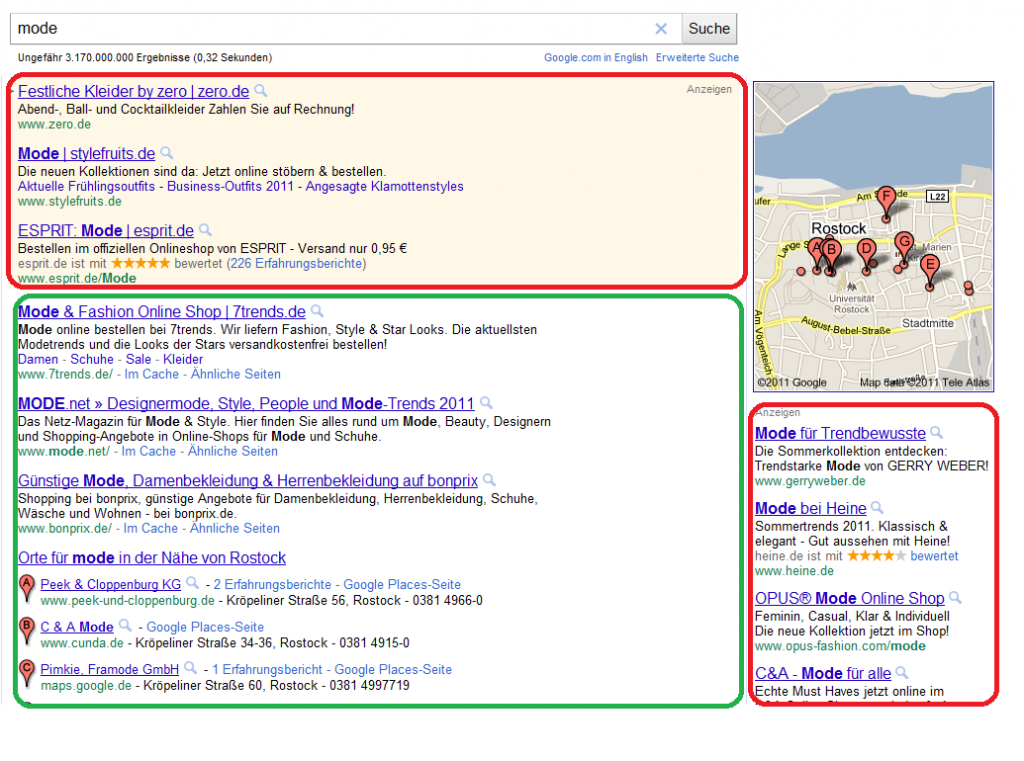Open Im Cache for 7trends.de

pos(152,374)
